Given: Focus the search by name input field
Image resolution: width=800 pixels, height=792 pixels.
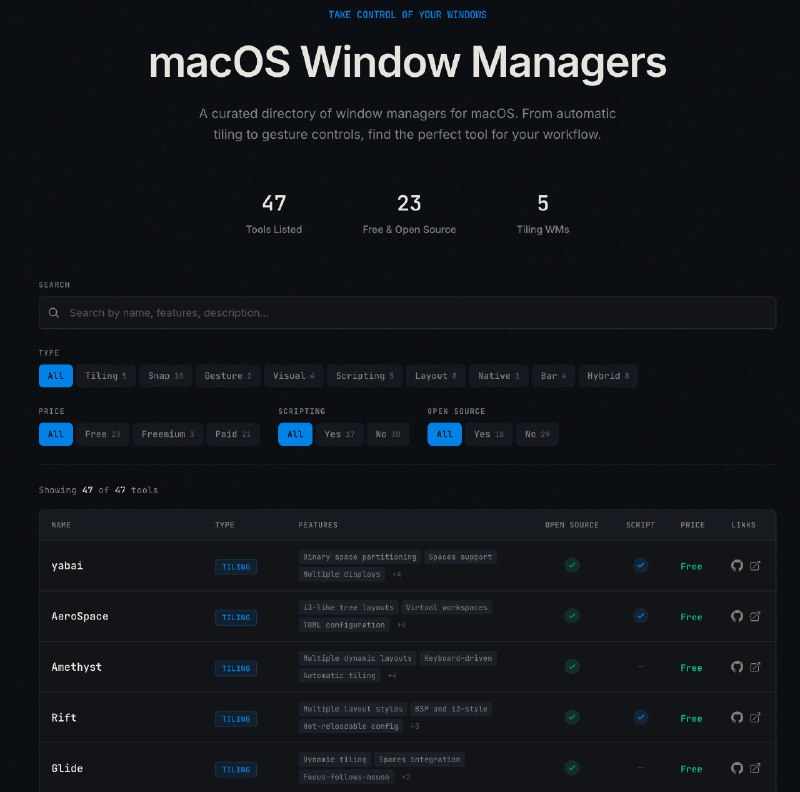Looking at the screenshot, I should 407,312.
